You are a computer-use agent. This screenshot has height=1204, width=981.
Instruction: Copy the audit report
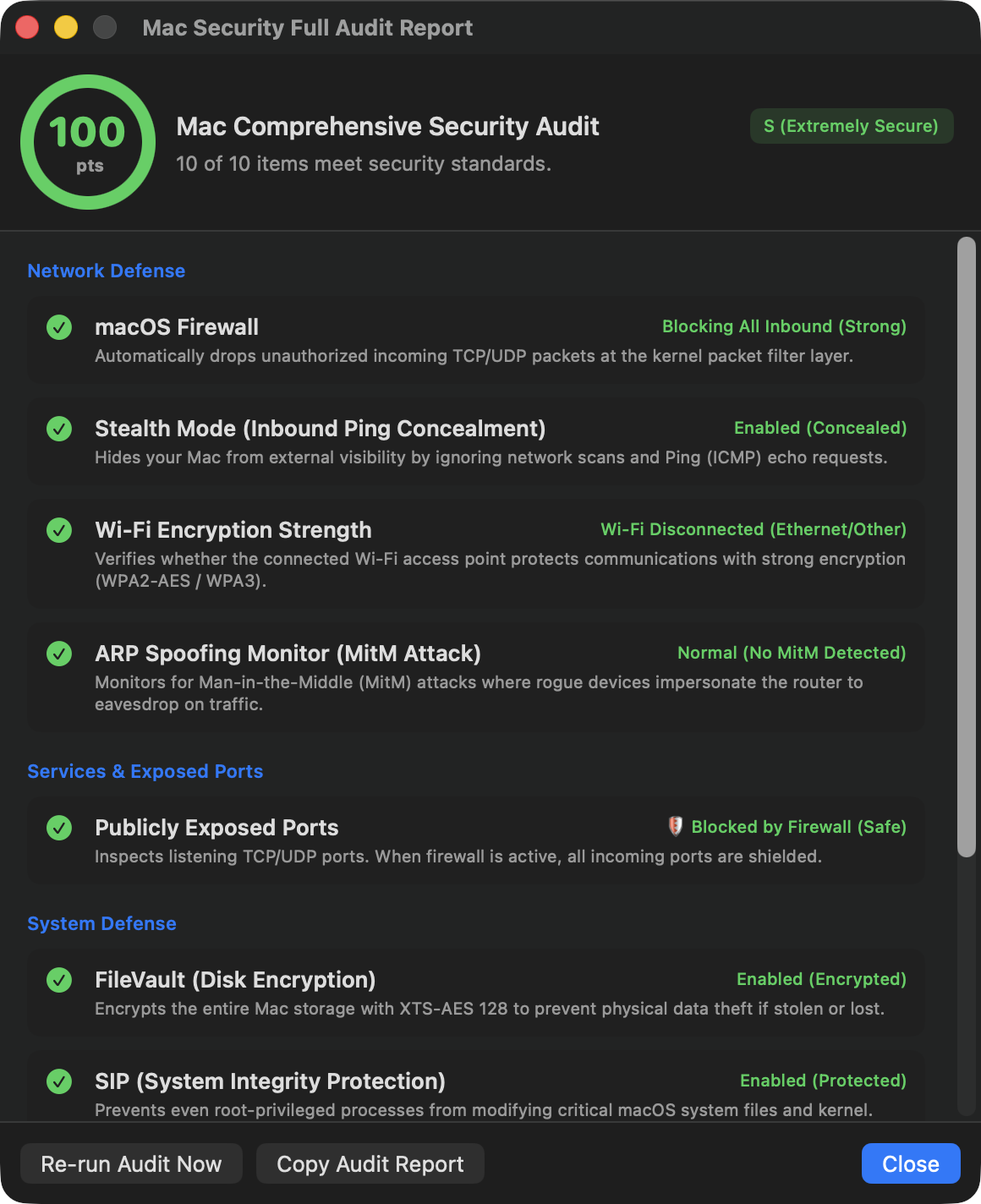point(370,1164)
